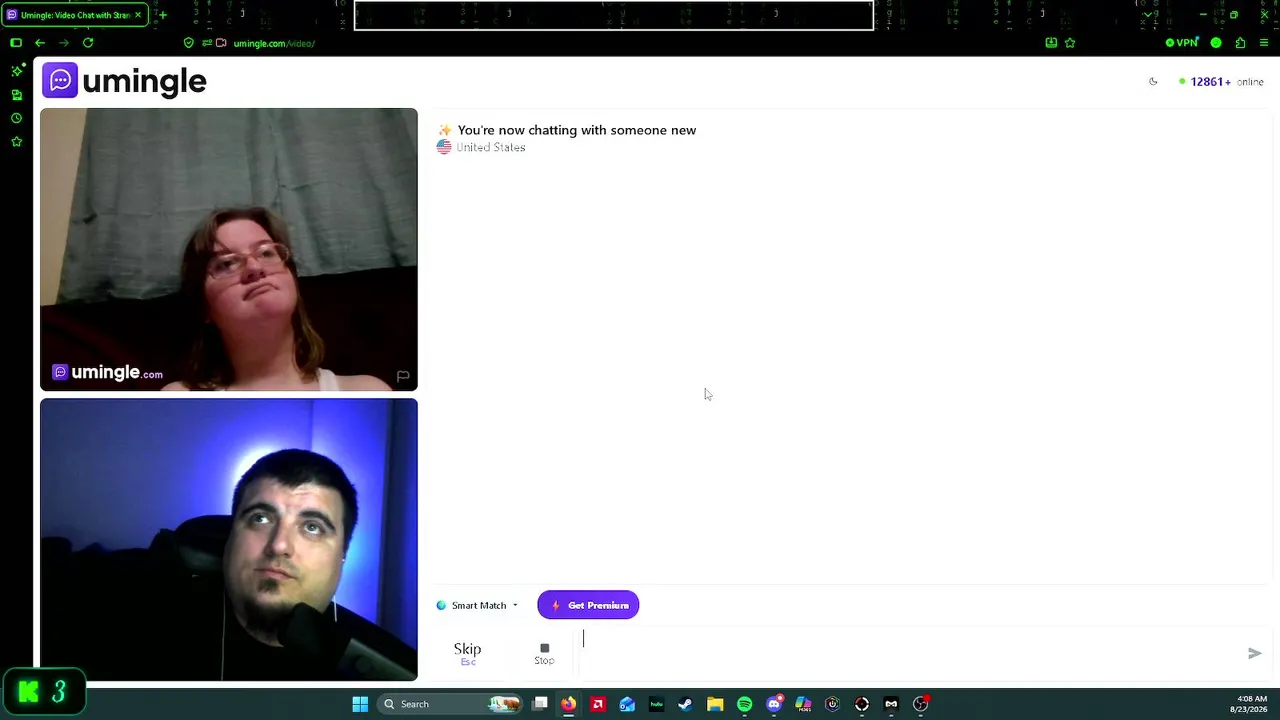Click the Firefox taskbar icon
1280x720 pixels.
568,704
